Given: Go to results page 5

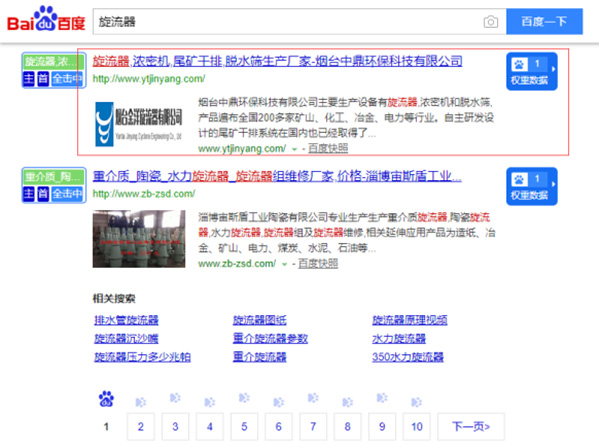Looking at the screenshot, I should coord(244,427).
